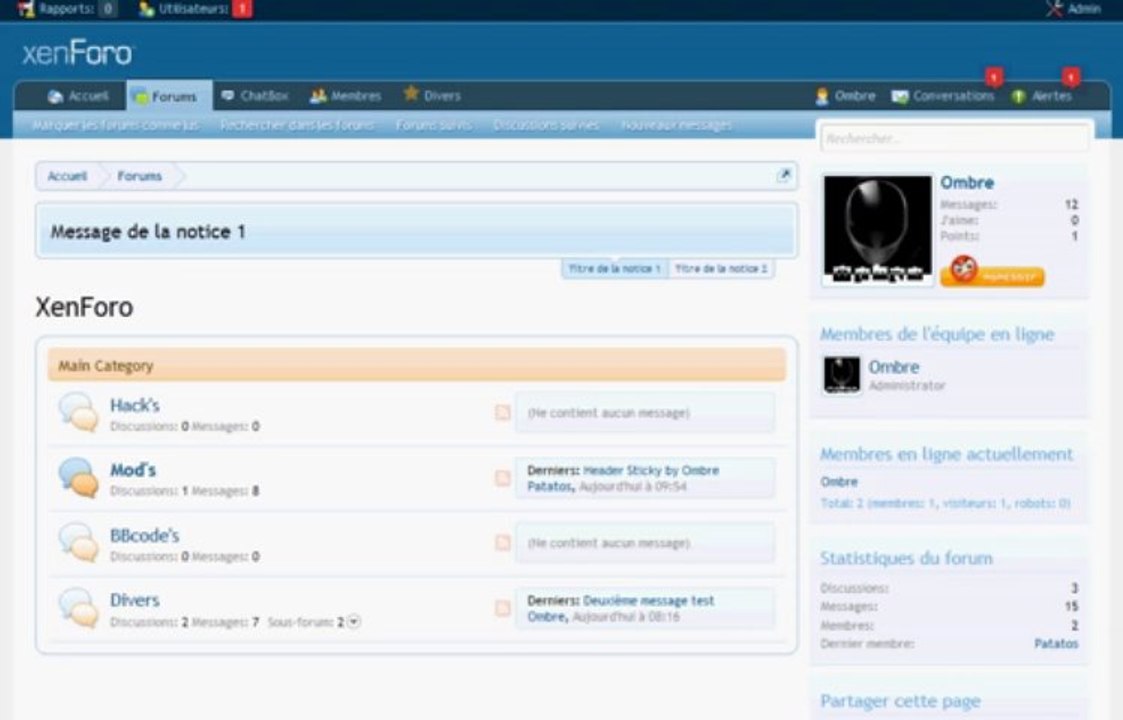Open the Admin control panel link

click(x=1073, y=9)
